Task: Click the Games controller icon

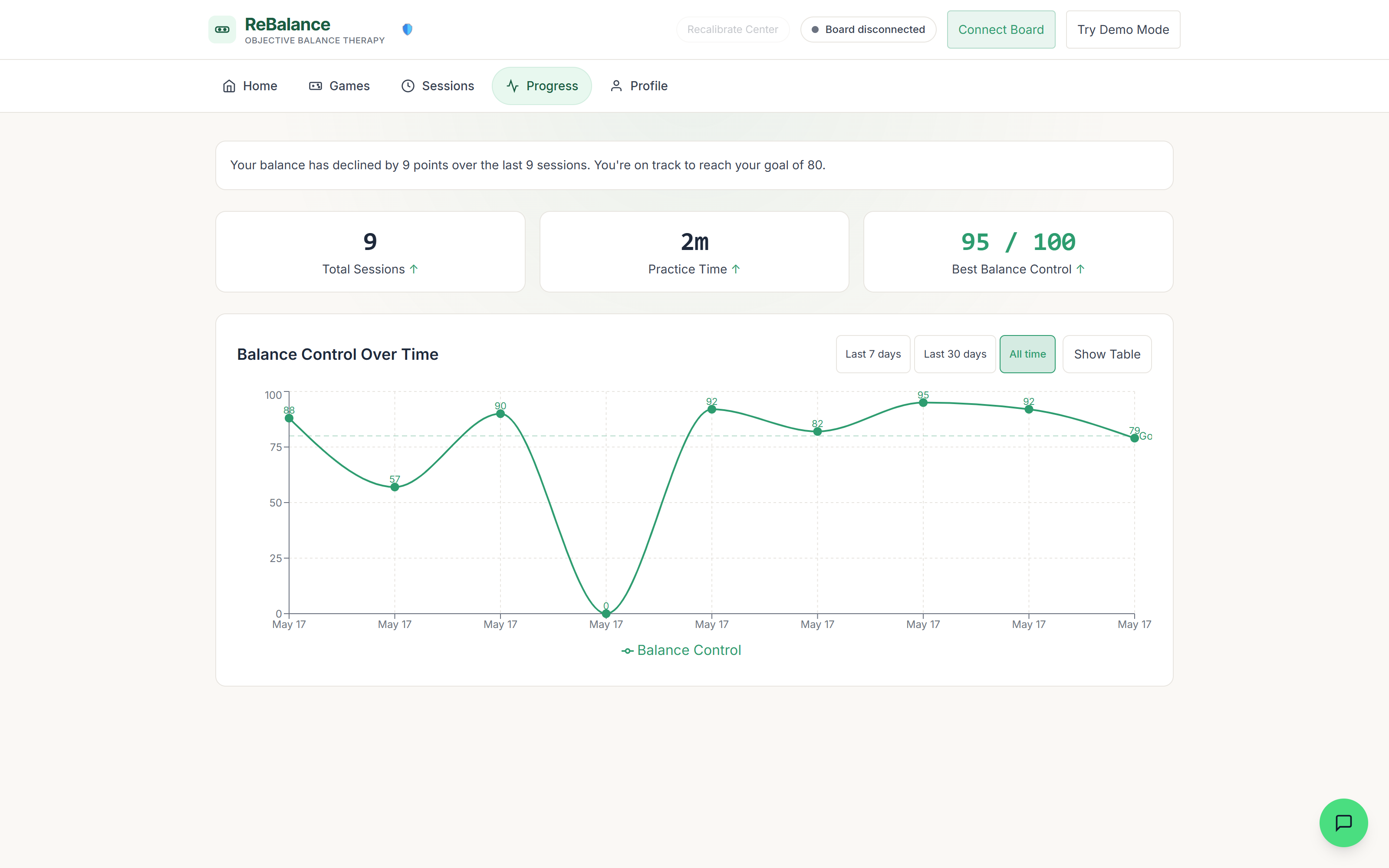Action: coord(316,86)
